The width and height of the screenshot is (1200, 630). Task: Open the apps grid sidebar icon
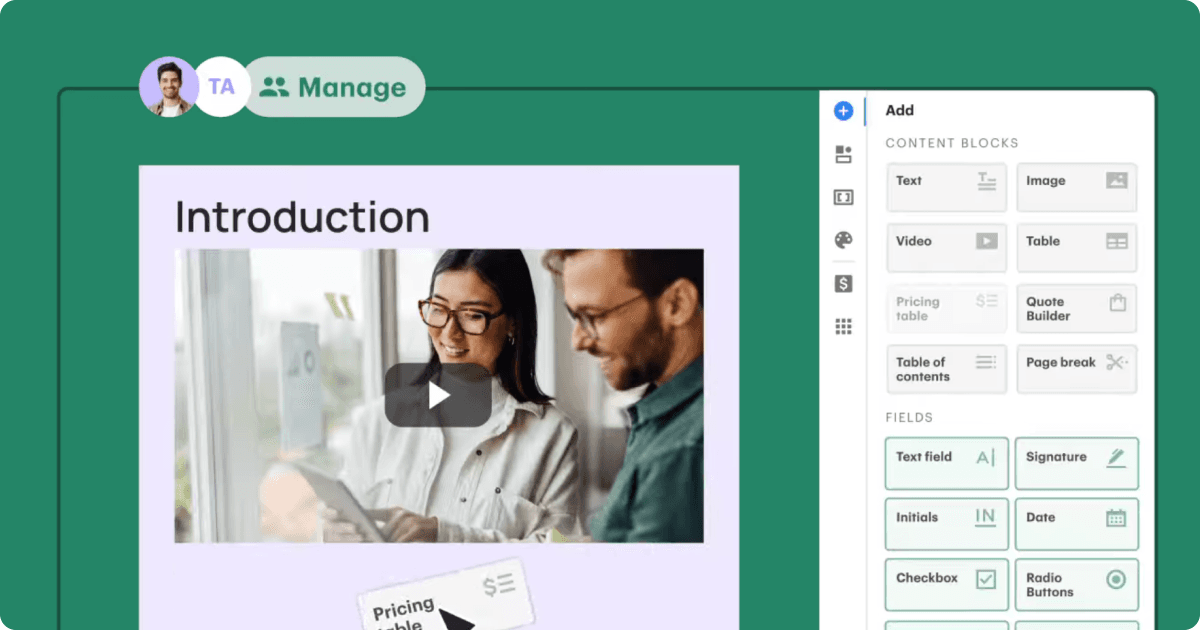click(843, 326)
